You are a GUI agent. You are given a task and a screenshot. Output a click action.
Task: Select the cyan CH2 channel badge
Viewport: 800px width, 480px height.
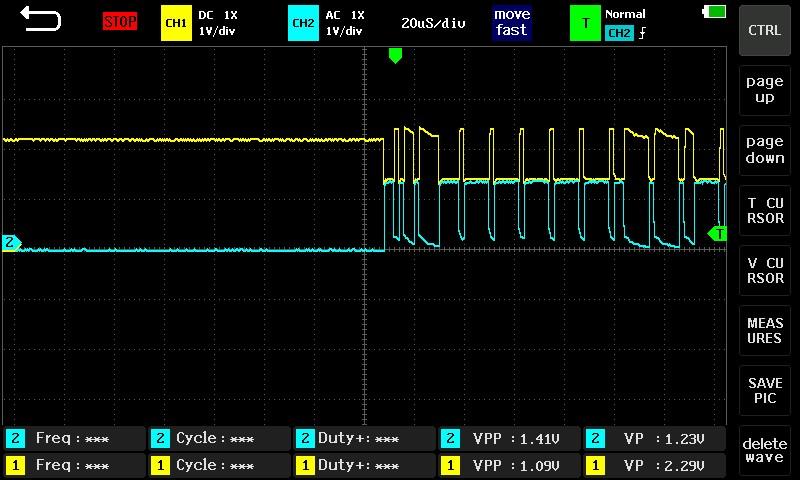(x=303, y=23)
